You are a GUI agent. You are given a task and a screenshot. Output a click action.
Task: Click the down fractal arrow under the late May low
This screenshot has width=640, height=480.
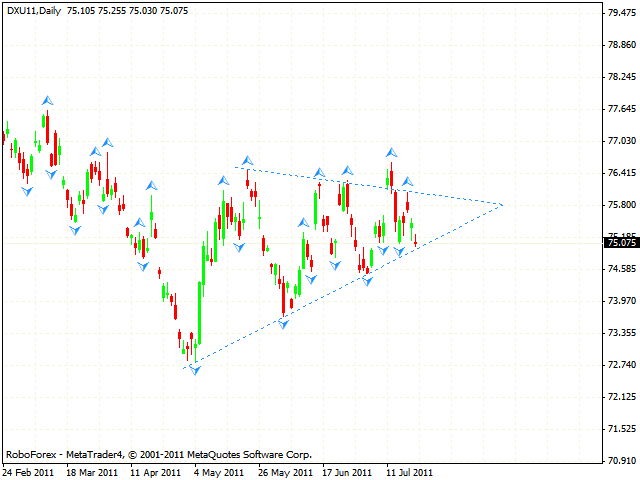(284, 325)
